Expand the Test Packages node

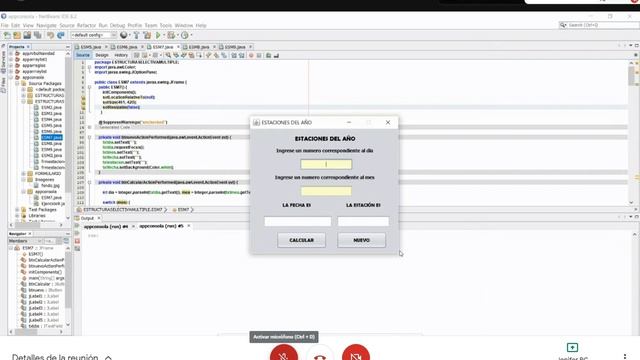click(x=17, y=209)
